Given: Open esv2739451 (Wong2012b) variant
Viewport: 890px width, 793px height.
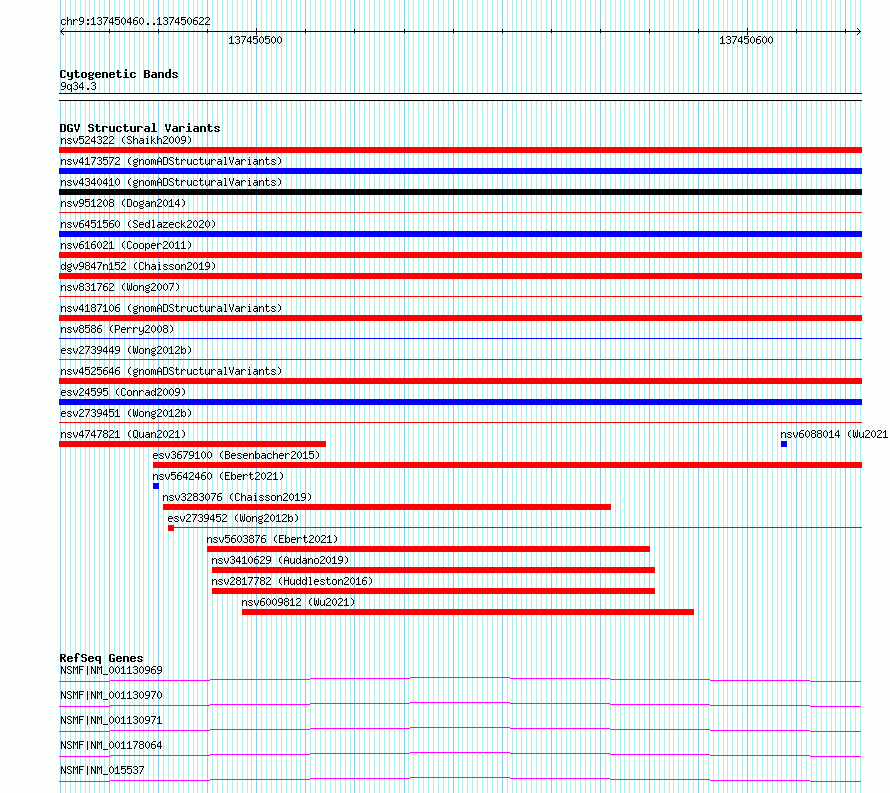Looking at the screenshot, I should point(126,413).
